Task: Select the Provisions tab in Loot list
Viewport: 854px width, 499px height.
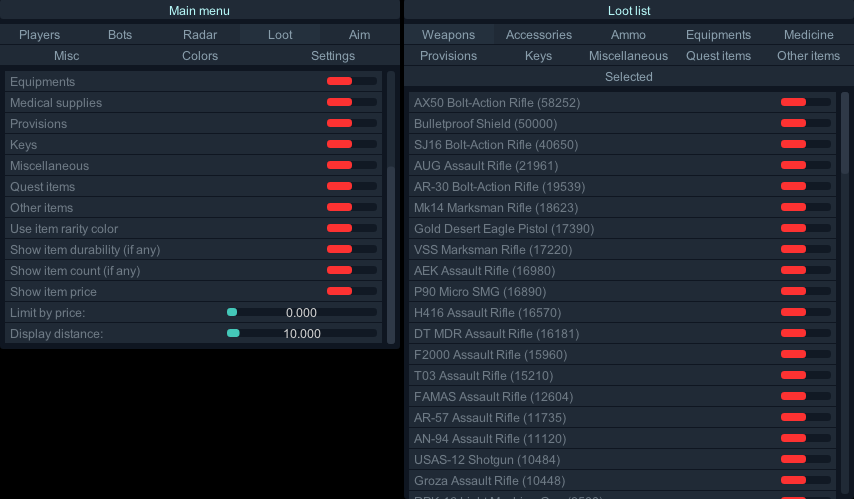Action: coord(448,56)
